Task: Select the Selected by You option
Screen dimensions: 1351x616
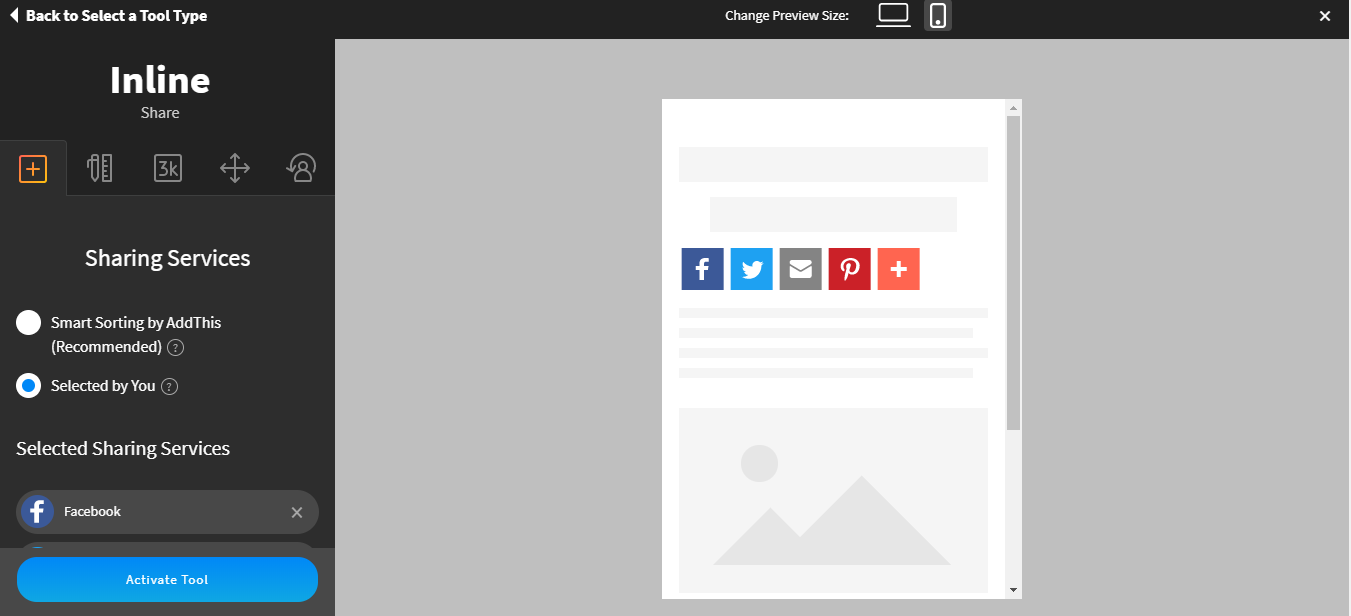Action: 29,385
